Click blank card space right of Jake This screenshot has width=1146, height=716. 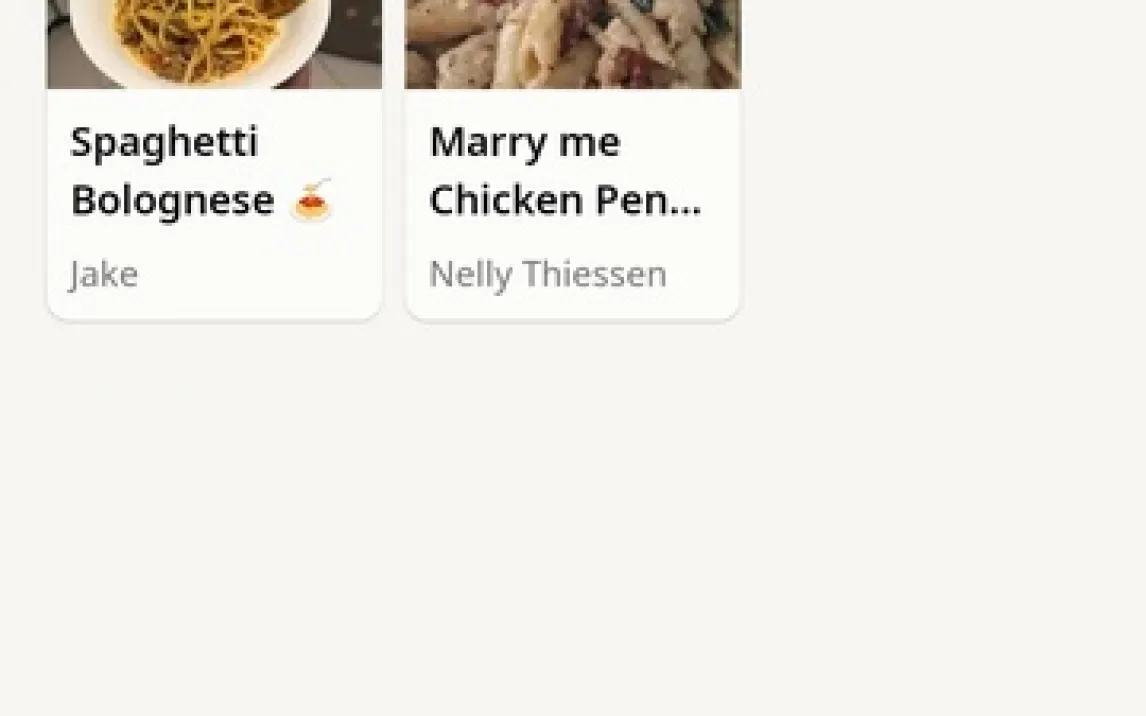[270, 274]
